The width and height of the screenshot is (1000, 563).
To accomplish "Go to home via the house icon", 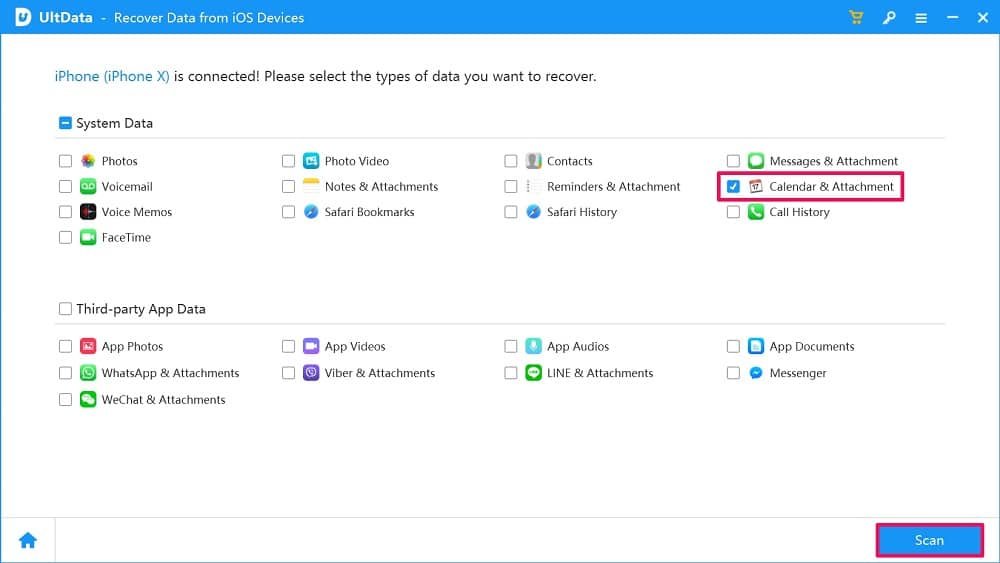I will pyautogui.click(x=28, y=540).
